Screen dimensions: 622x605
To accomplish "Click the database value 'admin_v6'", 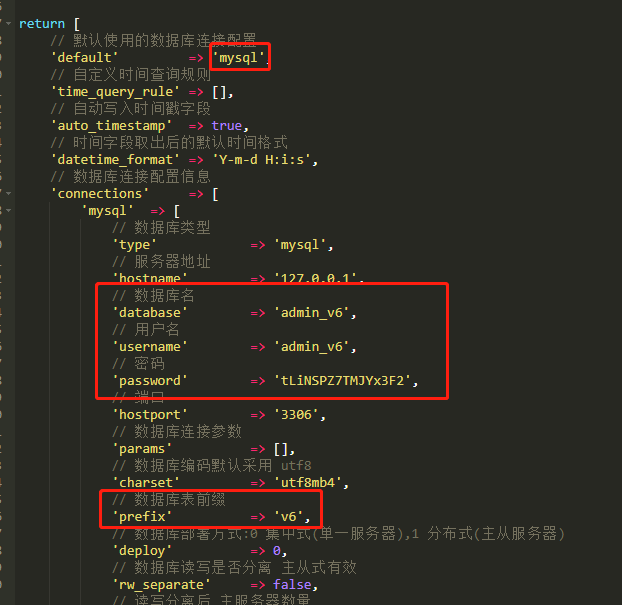I will [x=312, y=313].
